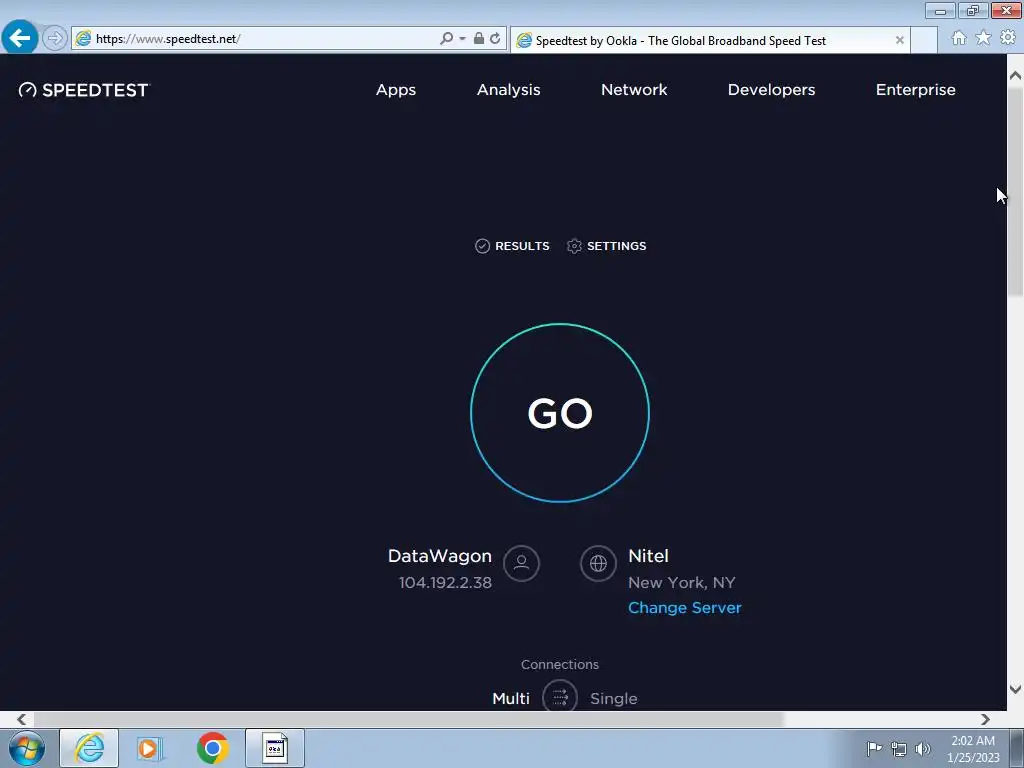Open the Developers menu item

point(771,90)
